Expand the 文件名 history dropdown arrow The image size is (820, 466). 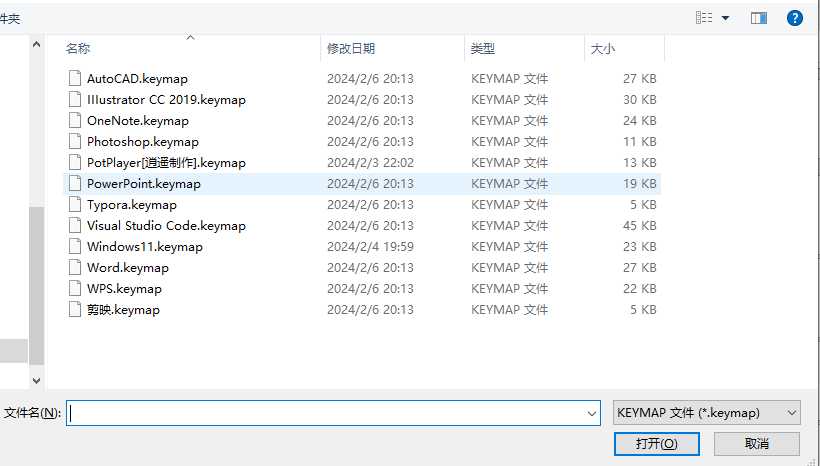591,413
